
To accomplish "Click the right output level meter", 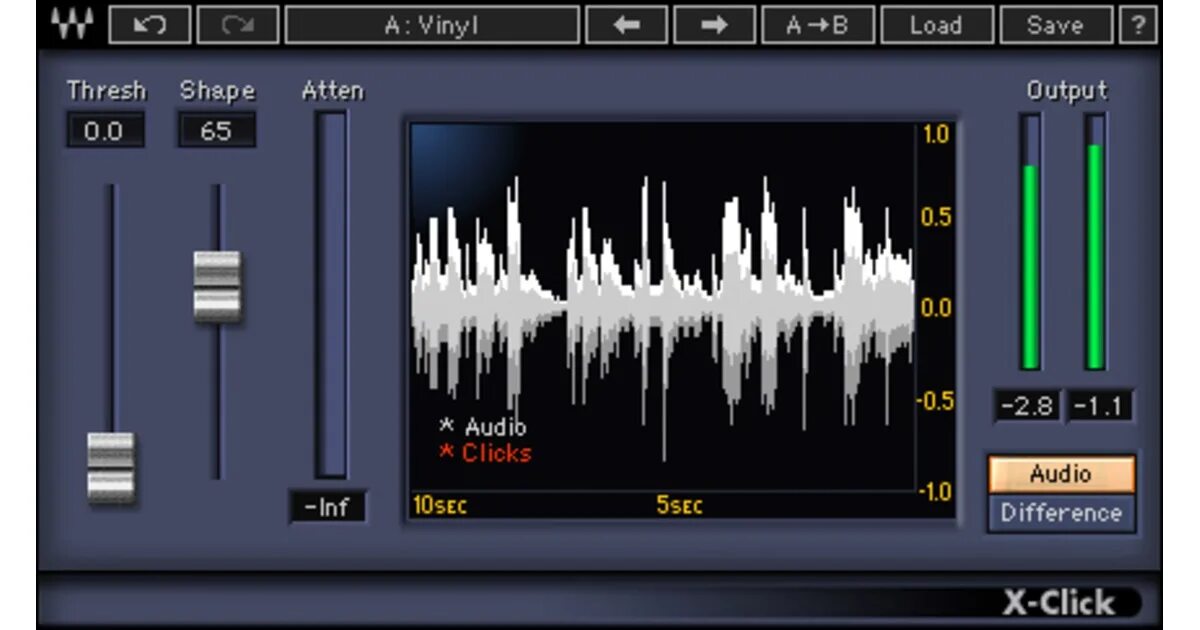I will (1096, 242).
